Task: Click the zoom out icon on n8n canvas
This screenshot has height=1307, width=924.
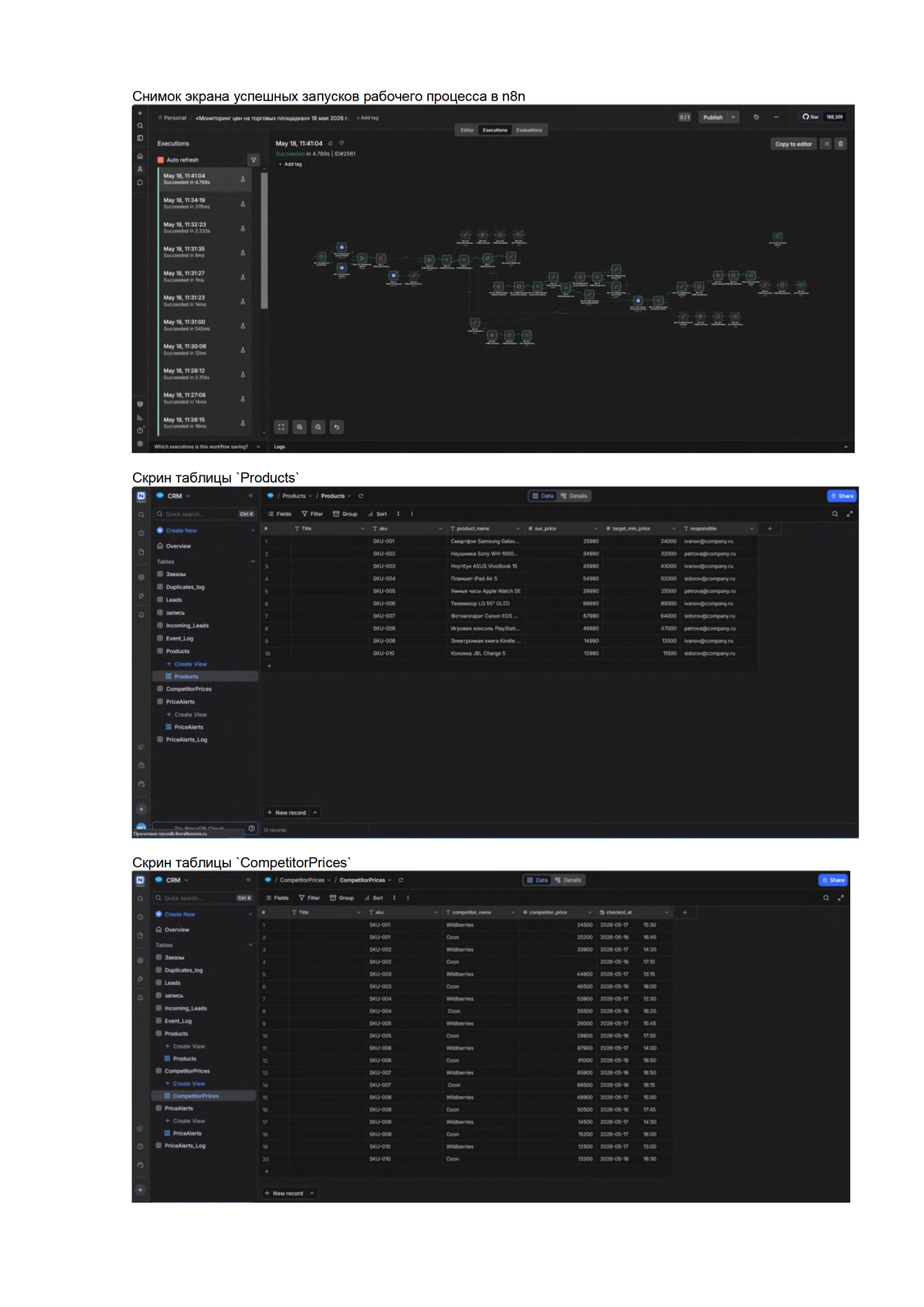Action: click(x=318, y=427)
